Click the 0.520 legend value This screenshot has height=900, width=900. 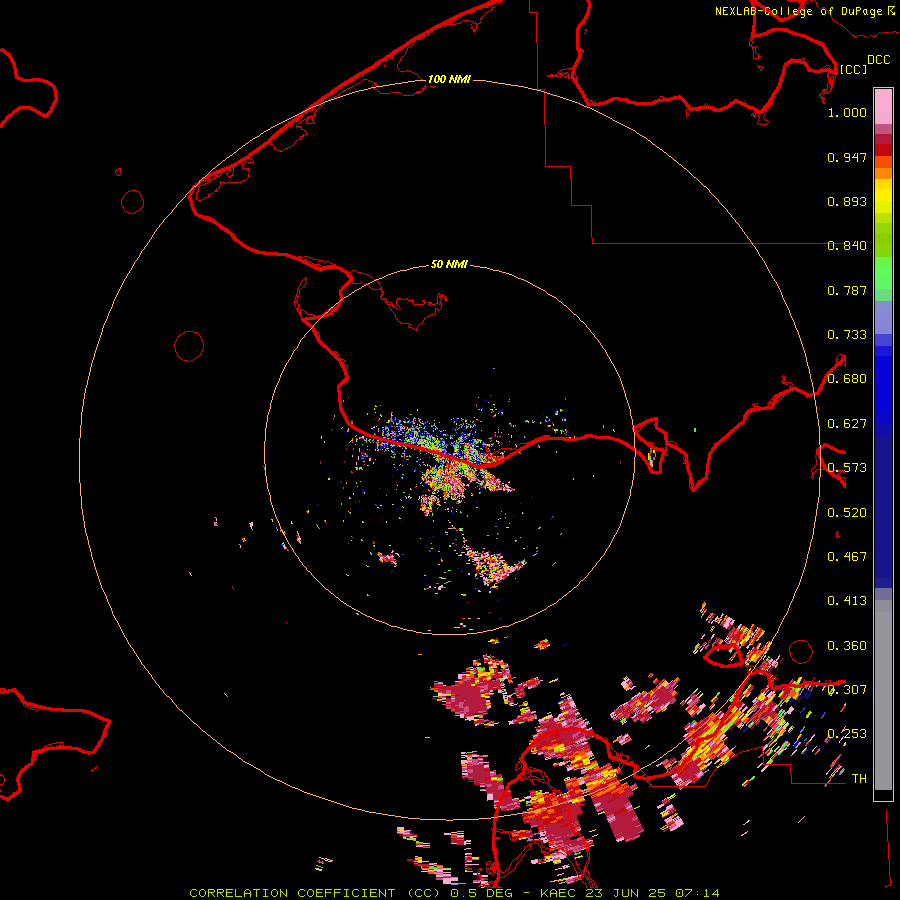click(847, 513)
